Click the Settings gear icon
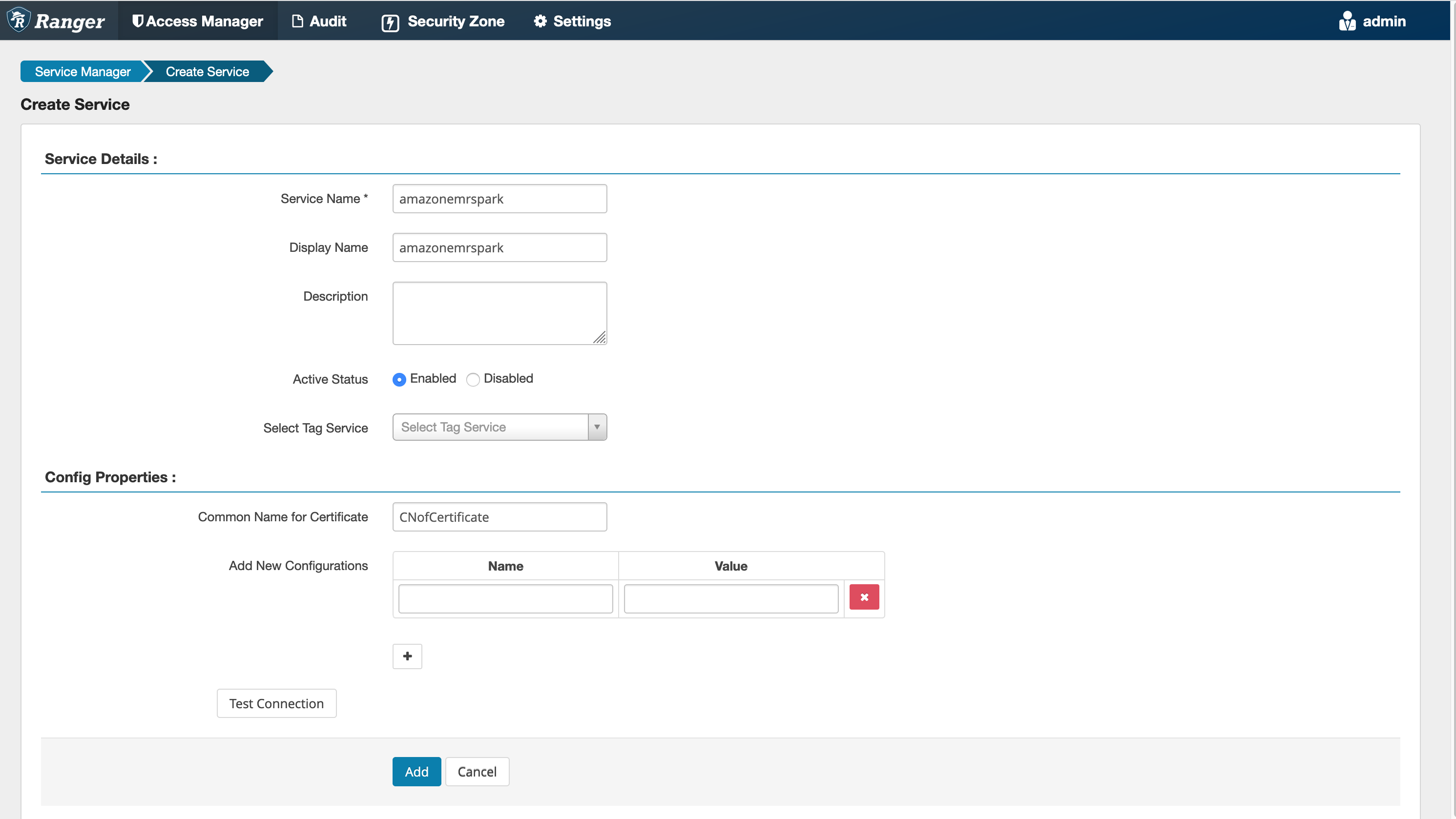The image size is (1456, 819). 540,20
